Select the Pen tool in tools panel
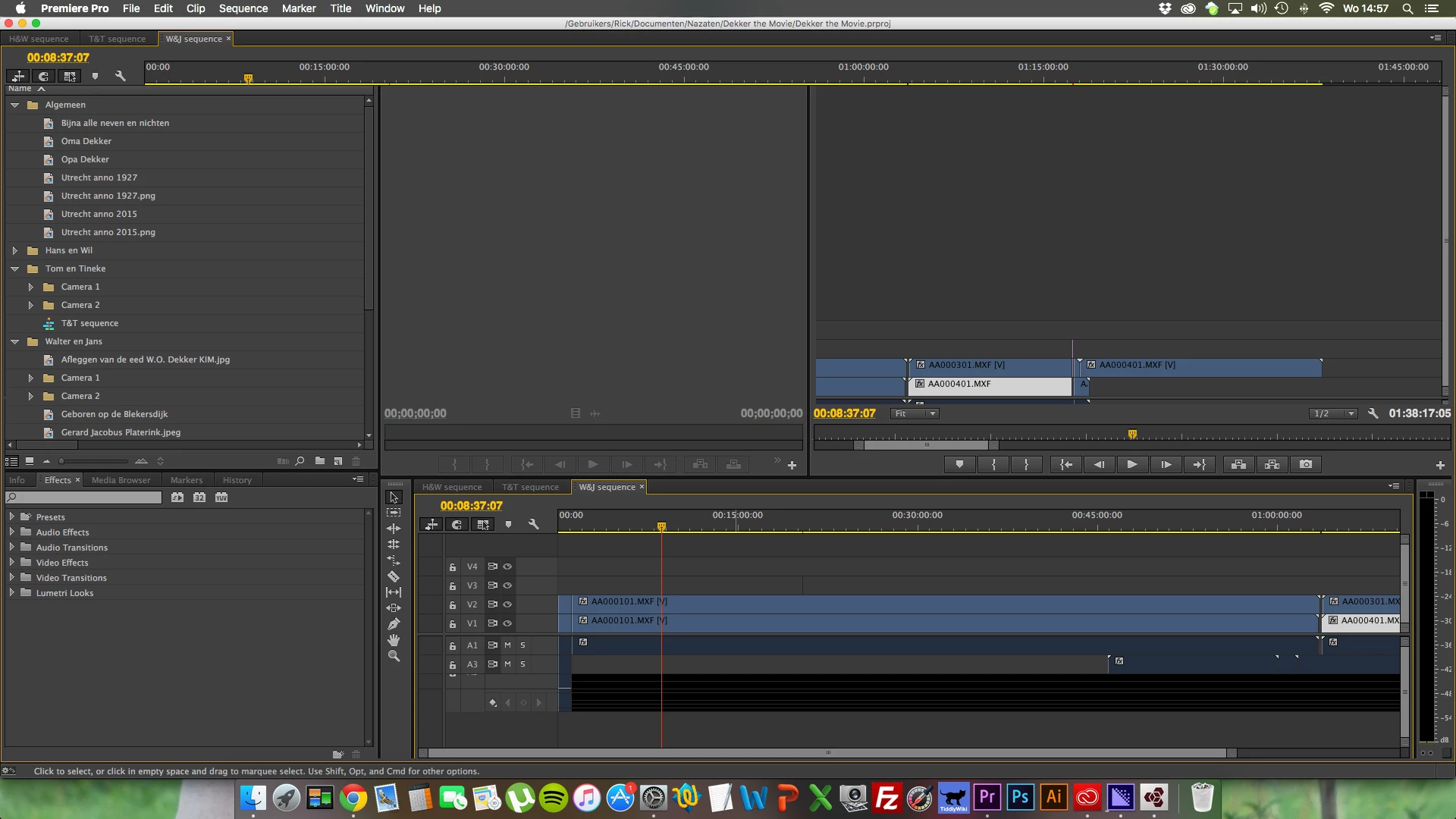The width and height of the screenshot is (1456, 819). 394,624
